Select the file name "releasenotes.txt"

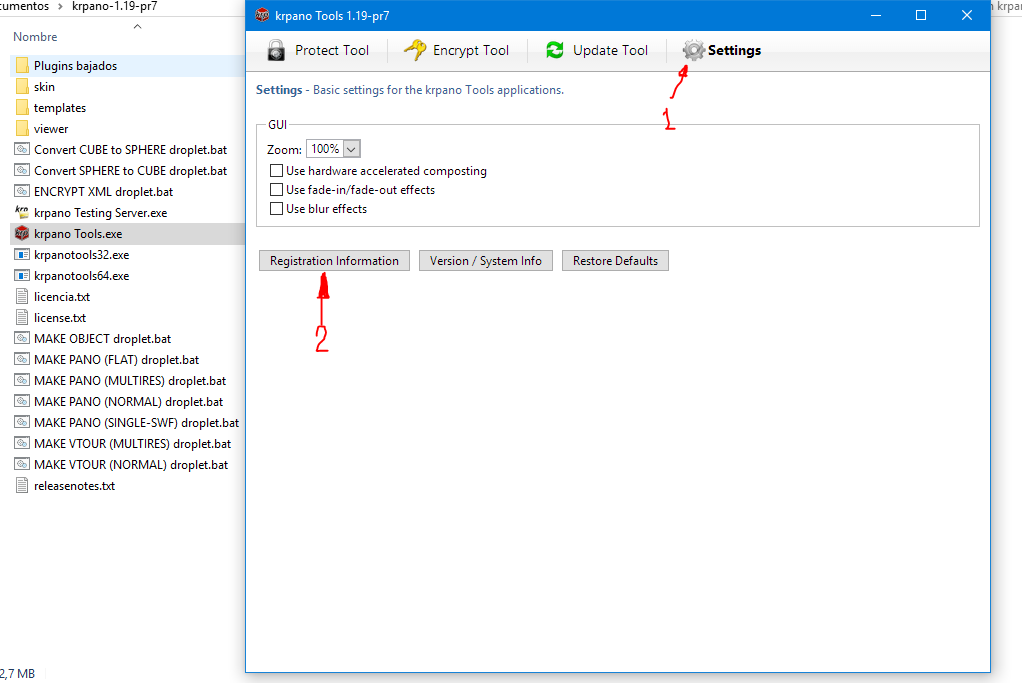(x=74, y=486)
